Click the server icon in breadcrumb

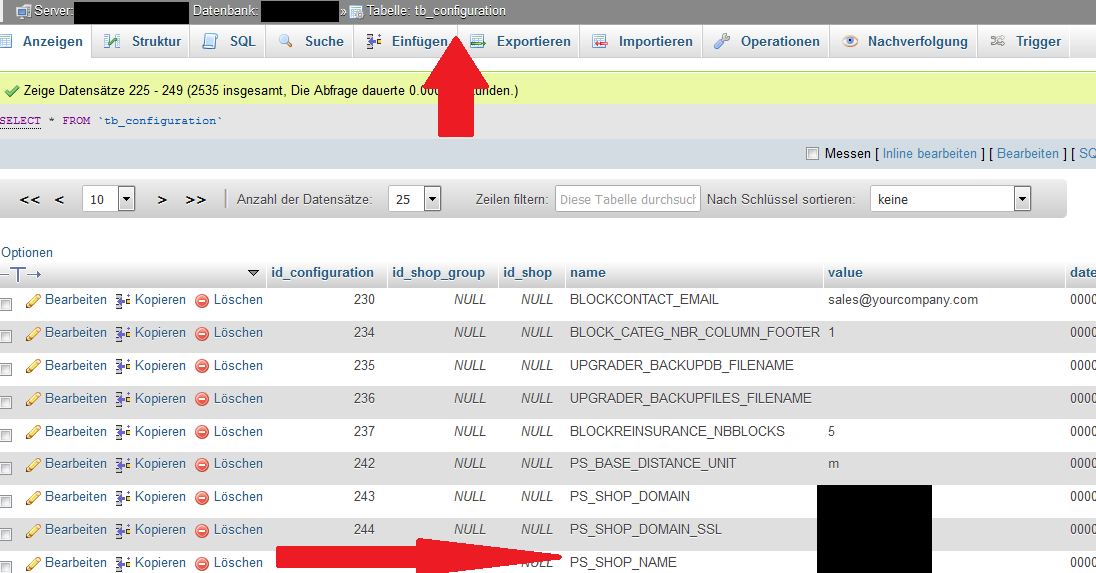(x=23, y=11)
